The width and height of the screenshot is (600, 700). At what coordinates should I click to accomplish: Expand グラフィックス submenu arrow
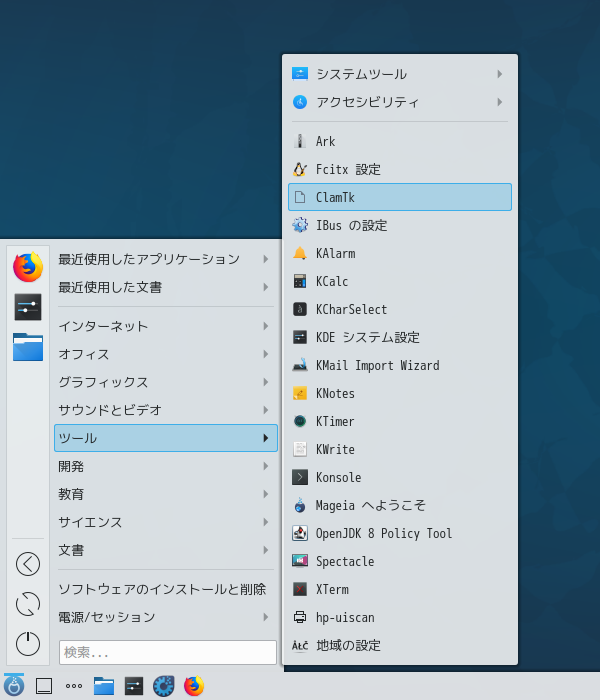266,382
